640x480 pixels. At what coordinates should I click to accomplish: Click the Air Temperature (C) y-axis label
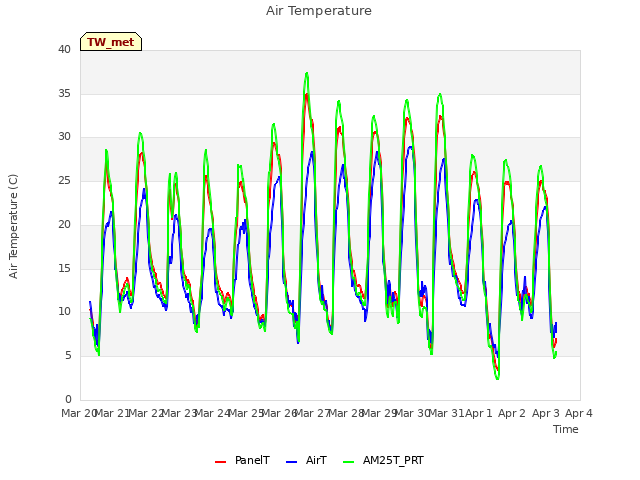13,226
